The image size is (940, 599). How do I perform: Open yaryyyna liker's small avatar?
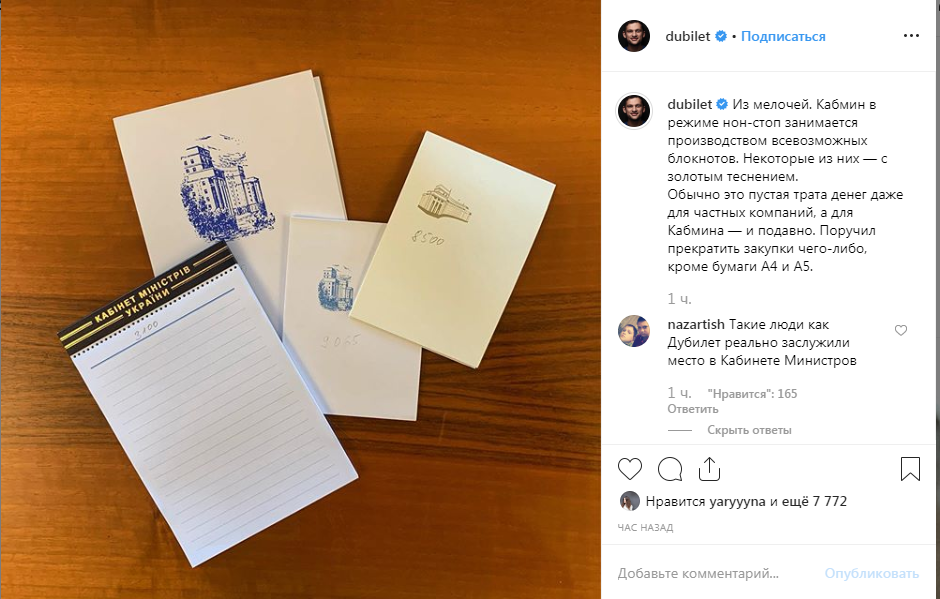click(629, 501)
